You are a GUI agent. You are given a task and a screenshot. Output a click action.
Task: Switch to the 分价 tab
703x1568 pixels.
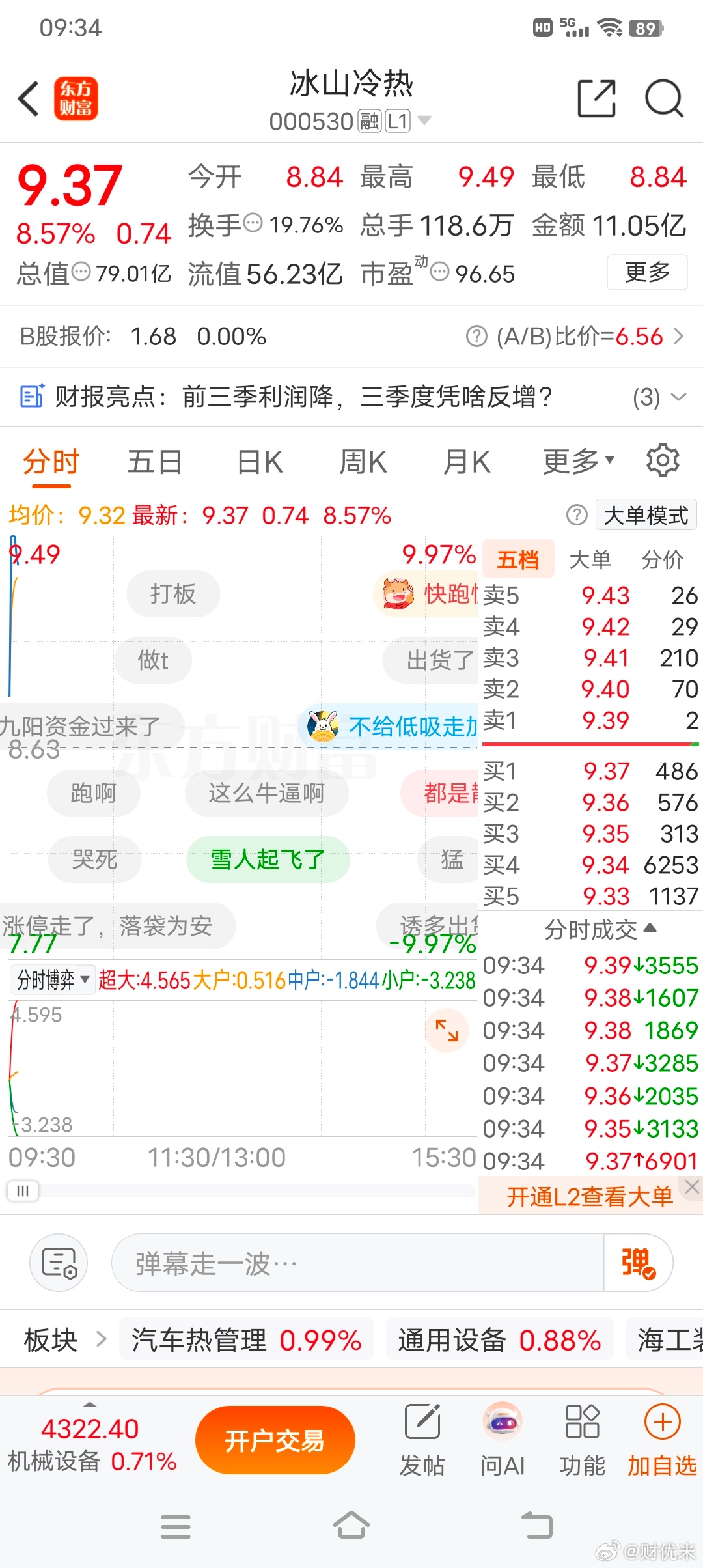662,559
